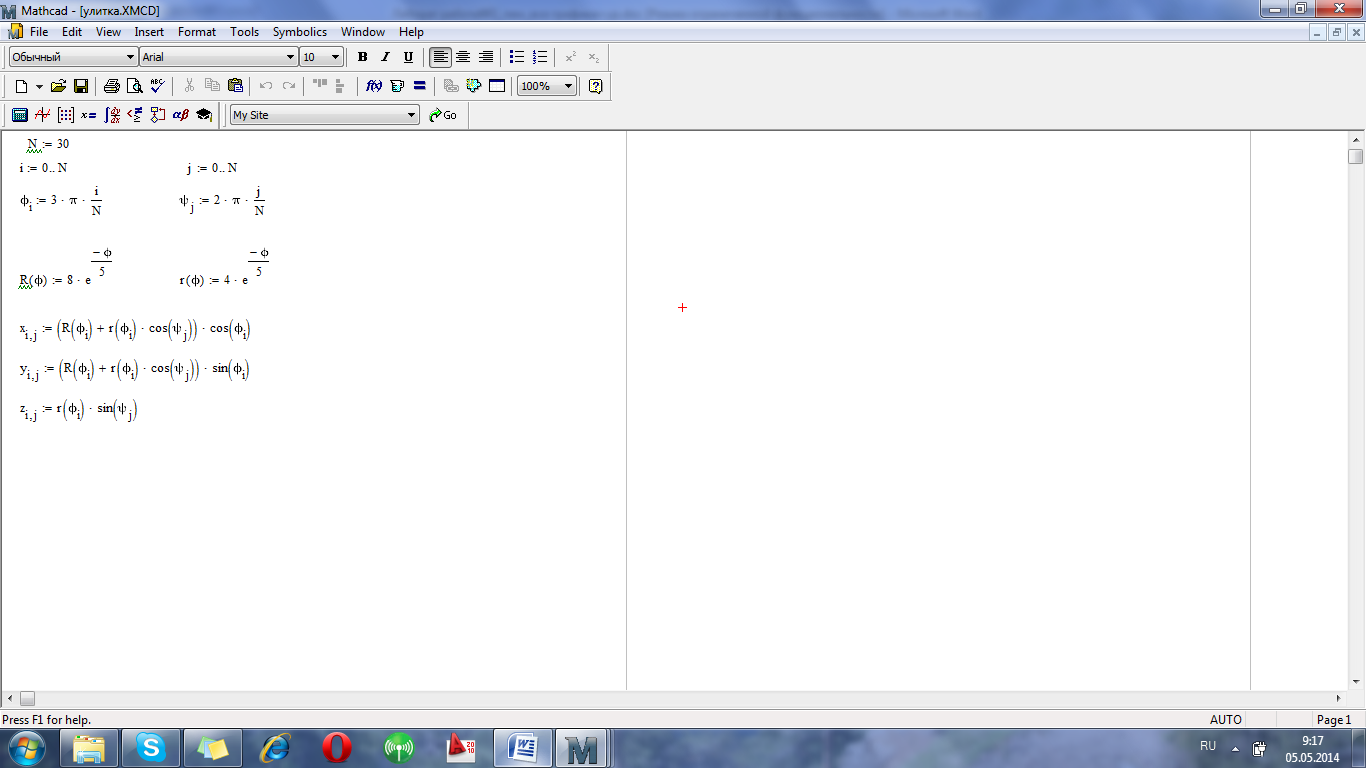1366x768 pixels.
Task: Align text right
Action: click(486, 57)
